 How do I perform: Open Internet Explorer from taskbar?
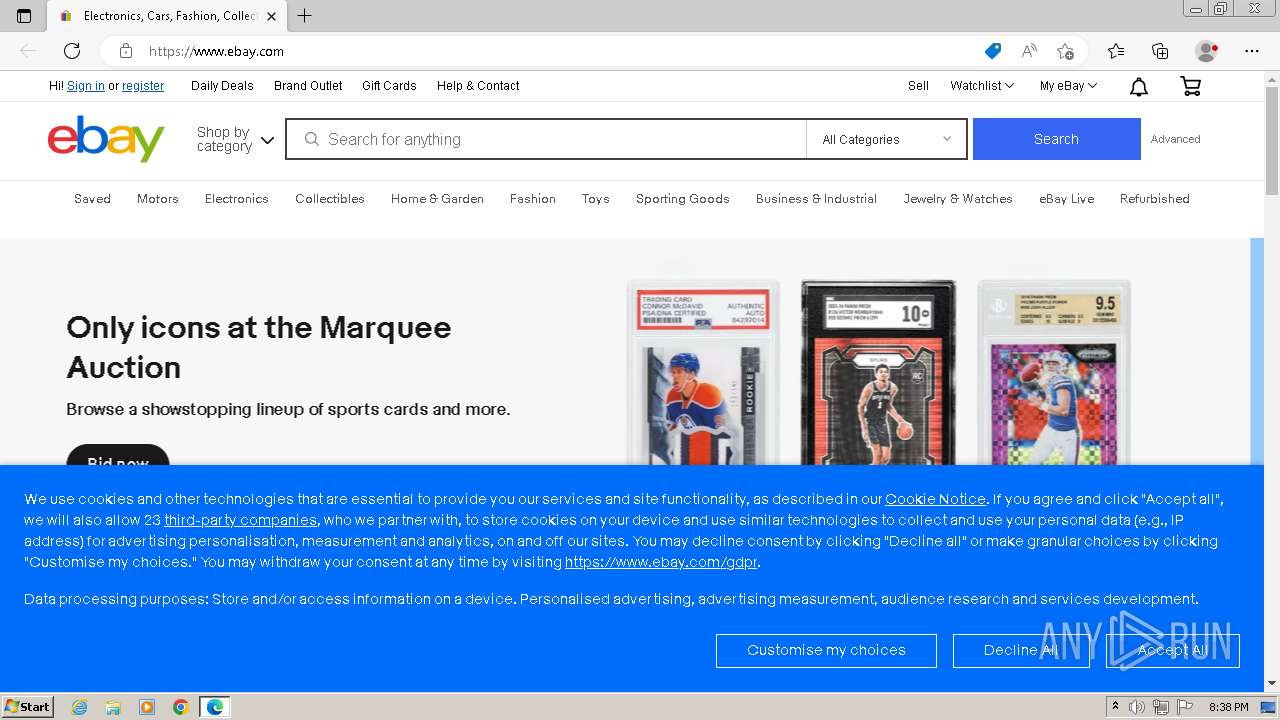[79, 707]
